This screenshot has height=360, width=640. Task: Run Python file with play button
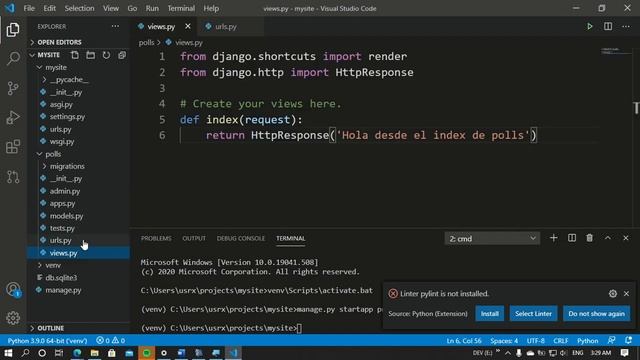(589, 27)
